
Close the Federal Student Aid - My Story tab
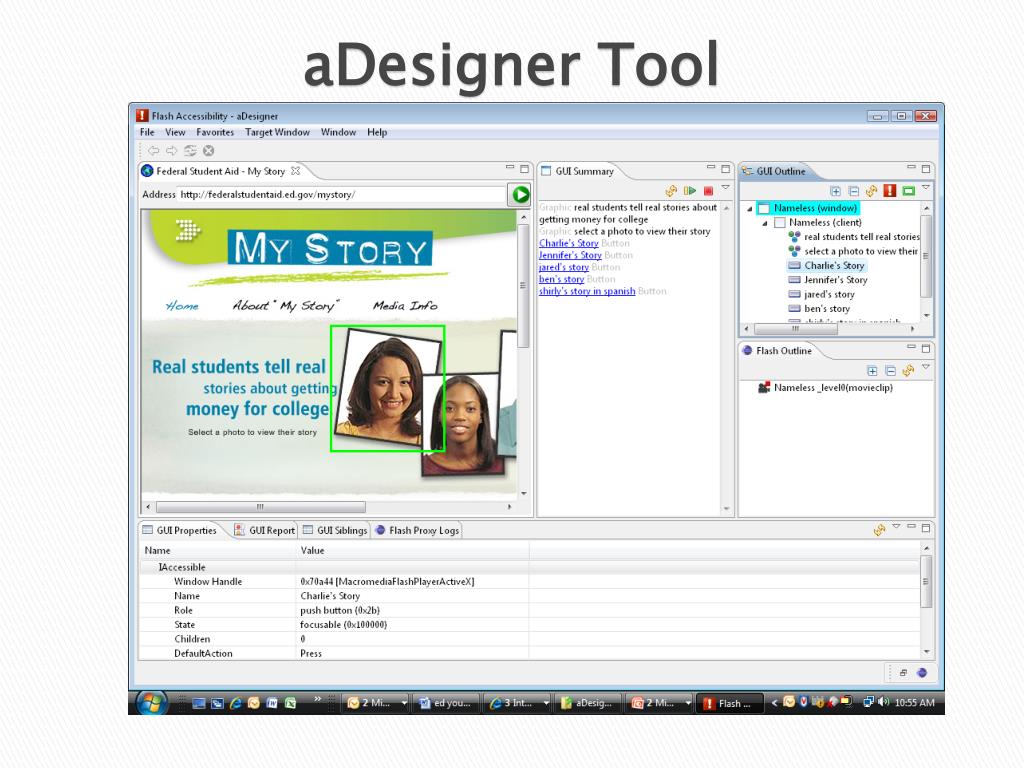(295, 171)
